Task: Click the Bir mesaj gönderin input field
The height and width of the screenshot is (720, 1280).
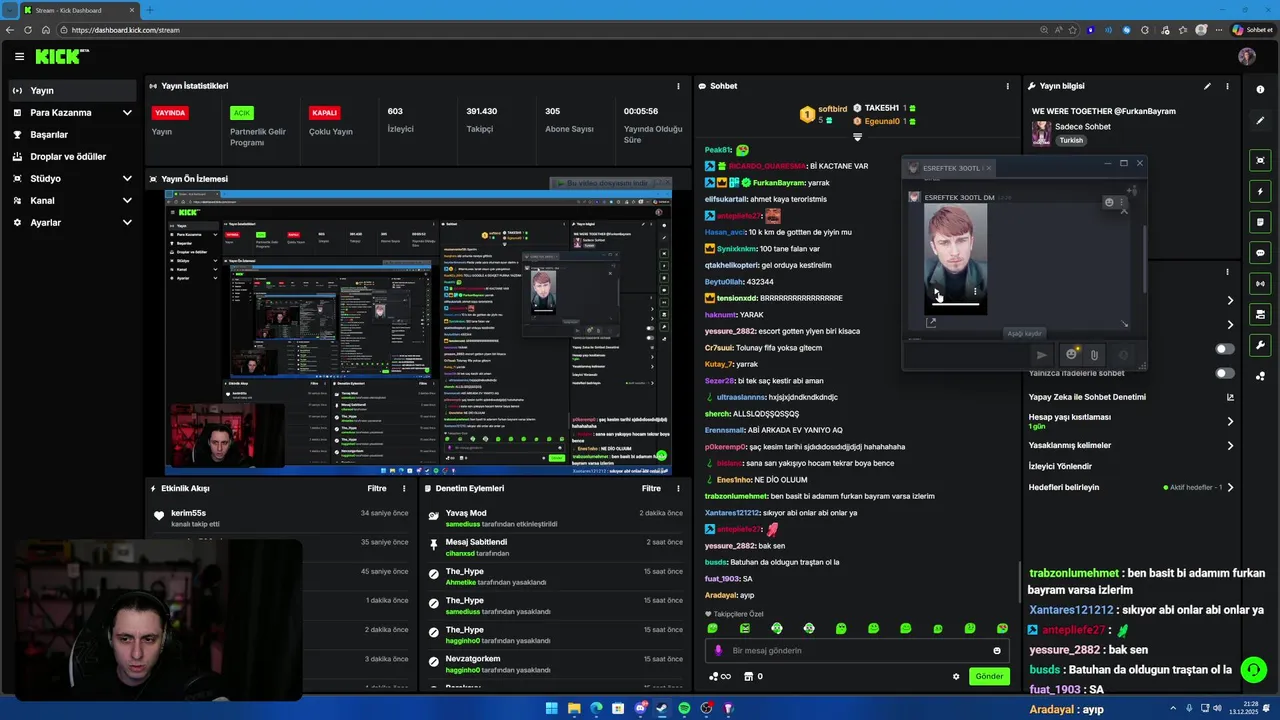Action: click(856, 651)
